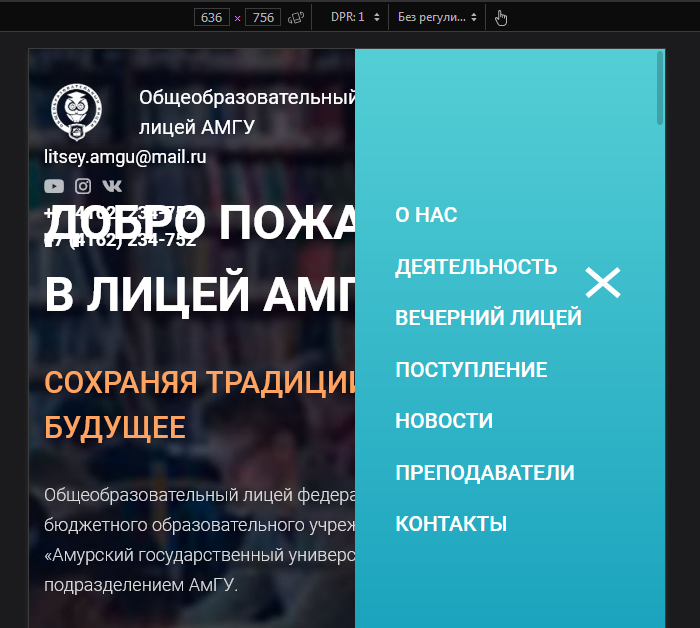Screen dimensions: 700x628
Task: Navigate to «НОВОСТИ»
Action: pos(444,421)
